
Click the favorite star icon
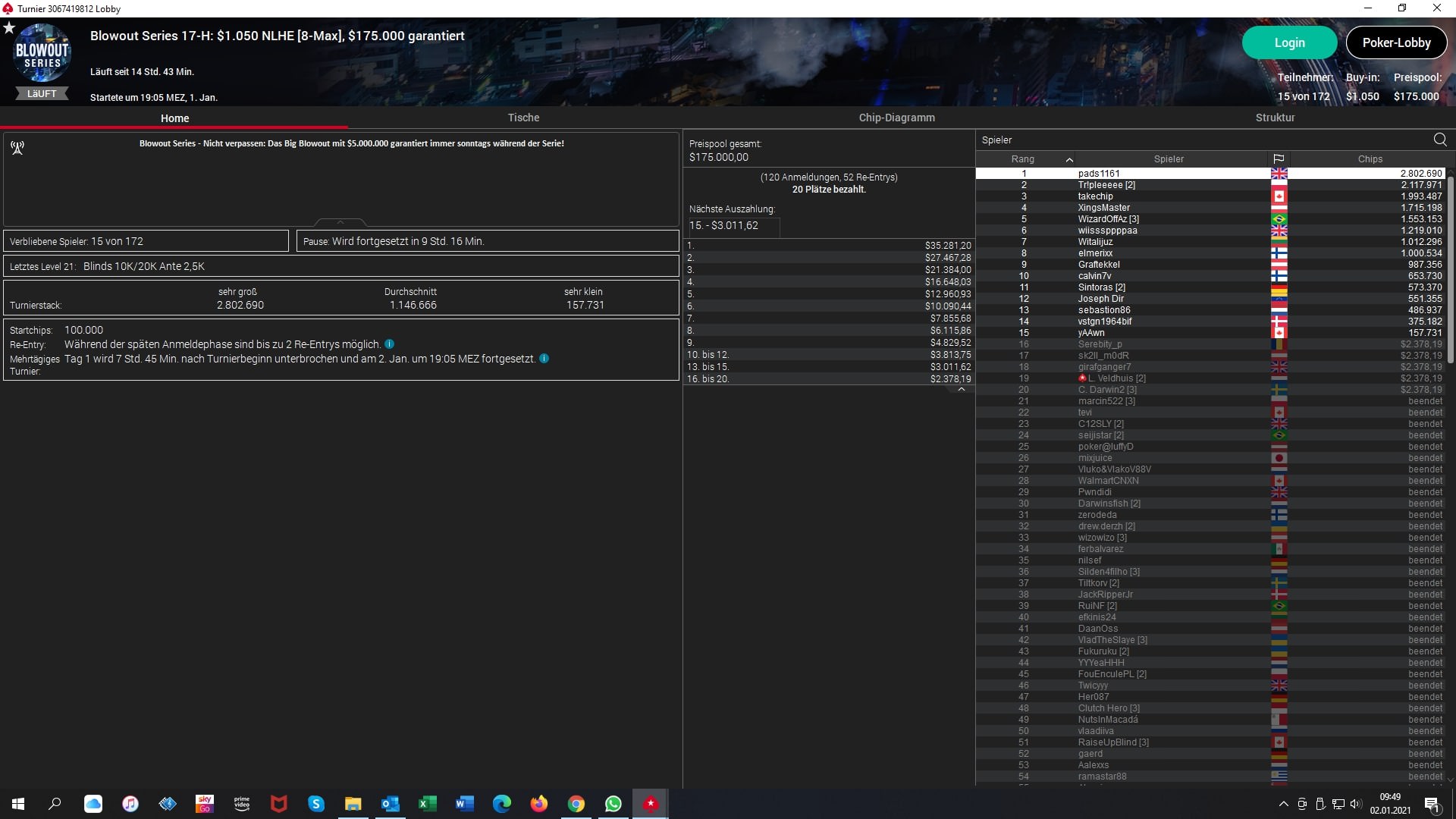click(9, 28)
